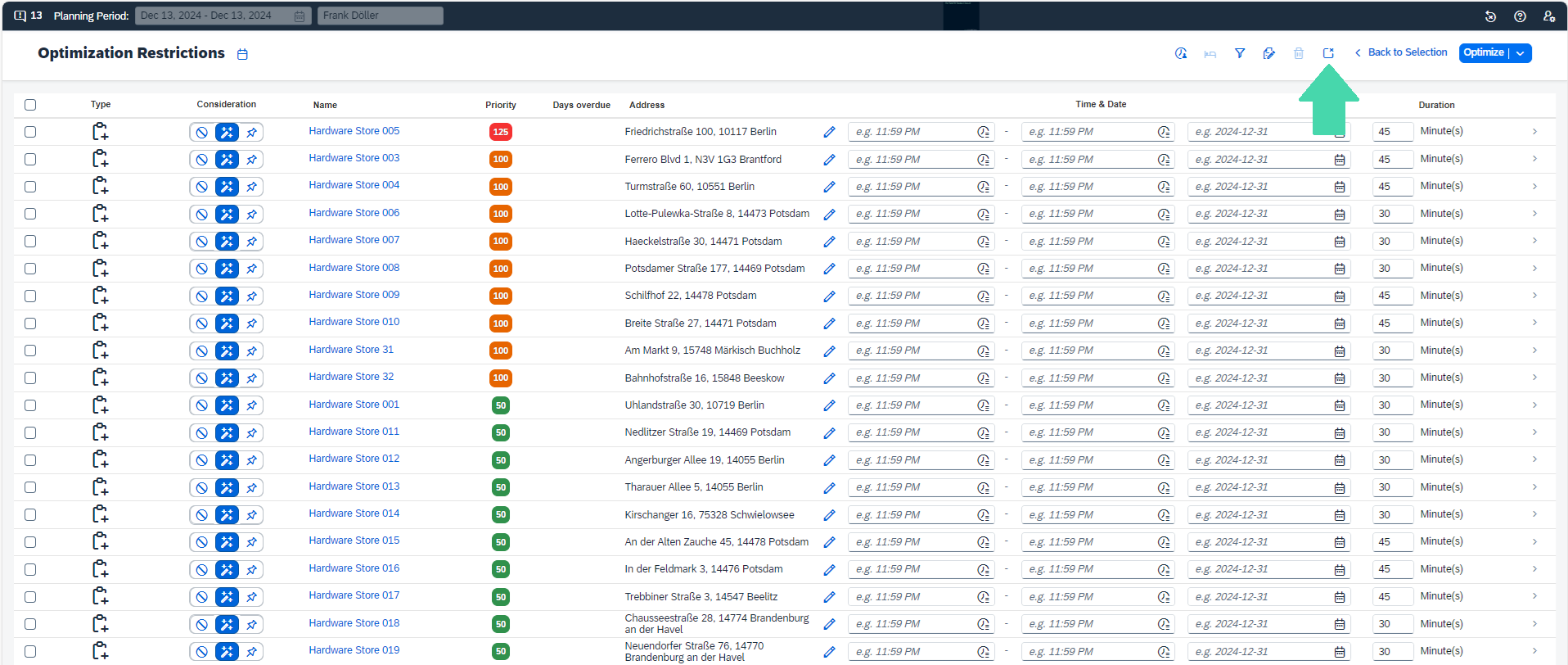Viewport: 1568px width, 665px height.
Task: Open the user settings icon in top bar
Action: point(1549,16)
